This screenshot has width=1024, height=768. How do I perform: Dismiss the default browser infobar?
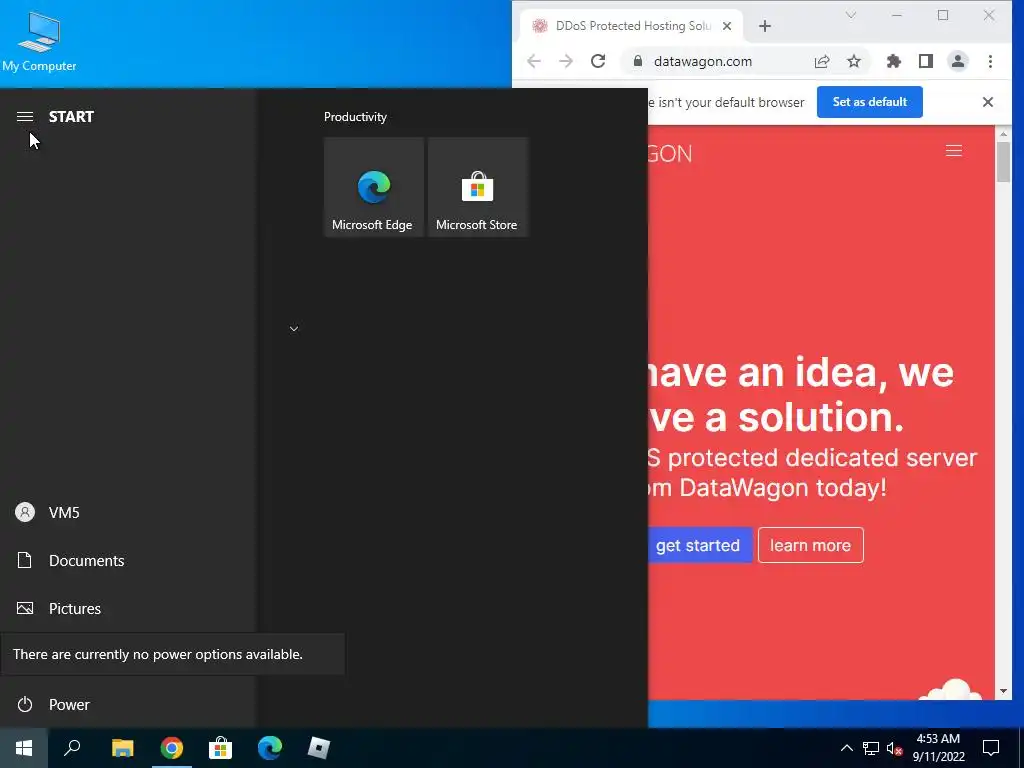click(987, 102)
